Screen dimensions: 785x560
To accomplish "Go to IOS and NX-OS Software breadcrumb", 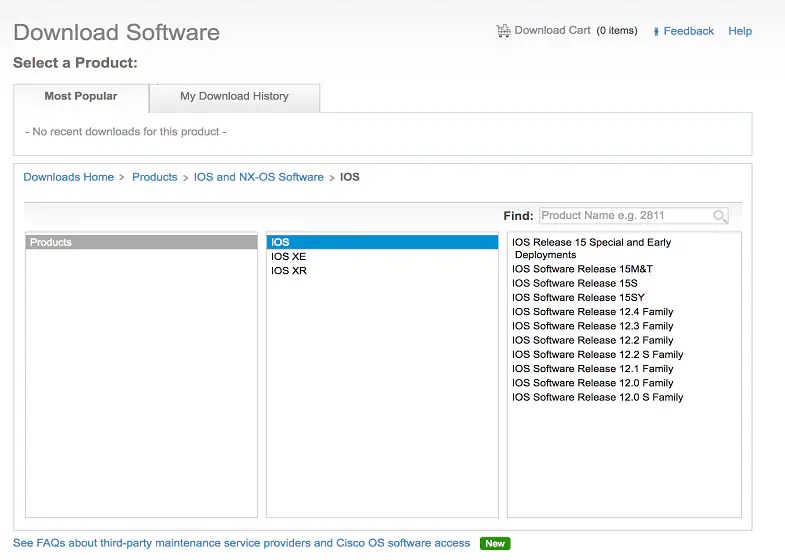I will [x=258, y=177].
